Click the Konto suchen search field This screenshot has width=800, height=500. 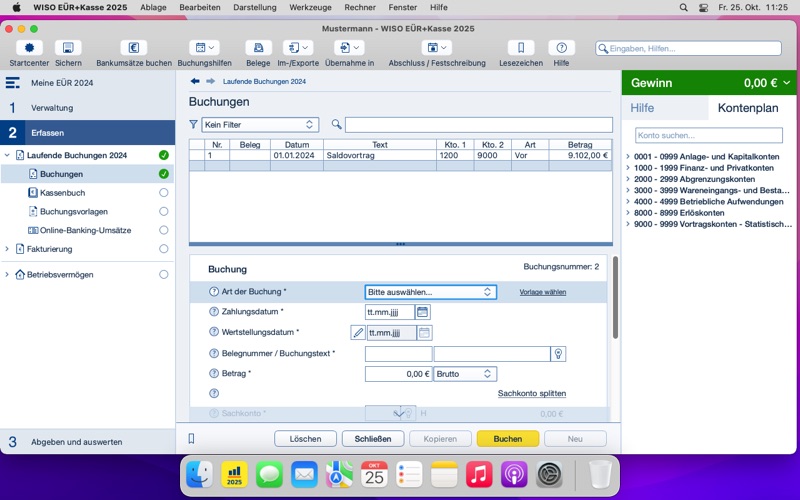click(x=709, y=135)
